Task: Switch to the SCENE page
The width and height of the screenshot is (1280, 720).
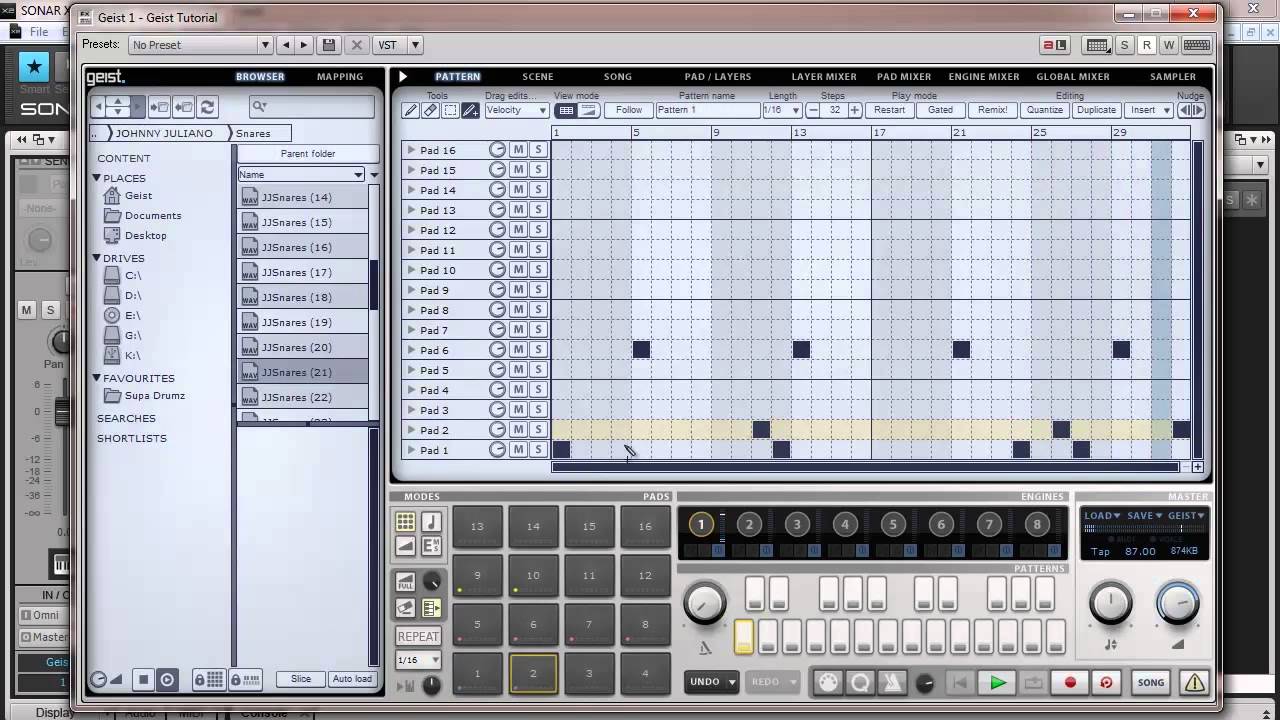Action: point(537,76)
